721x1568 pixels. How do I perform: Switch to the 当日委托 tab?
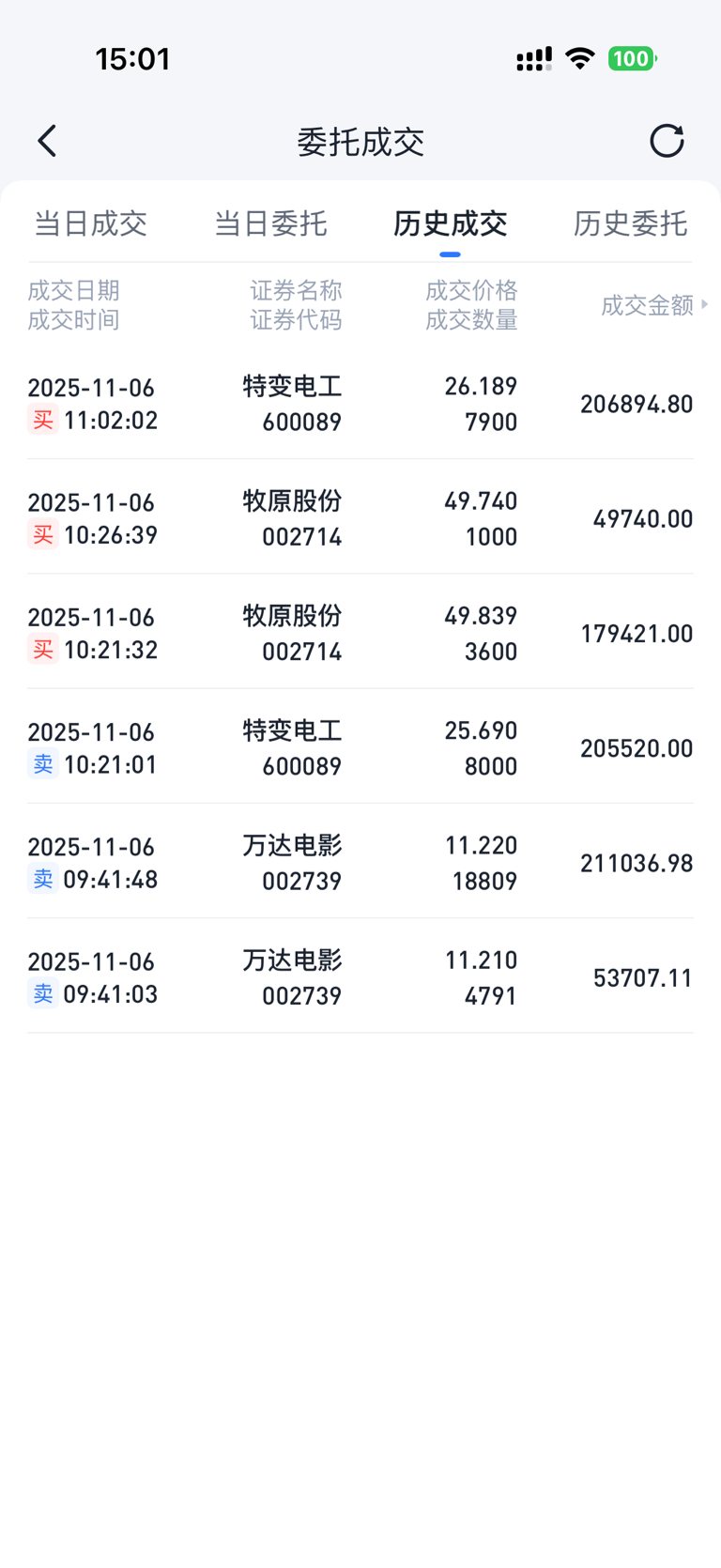(270, 223)
